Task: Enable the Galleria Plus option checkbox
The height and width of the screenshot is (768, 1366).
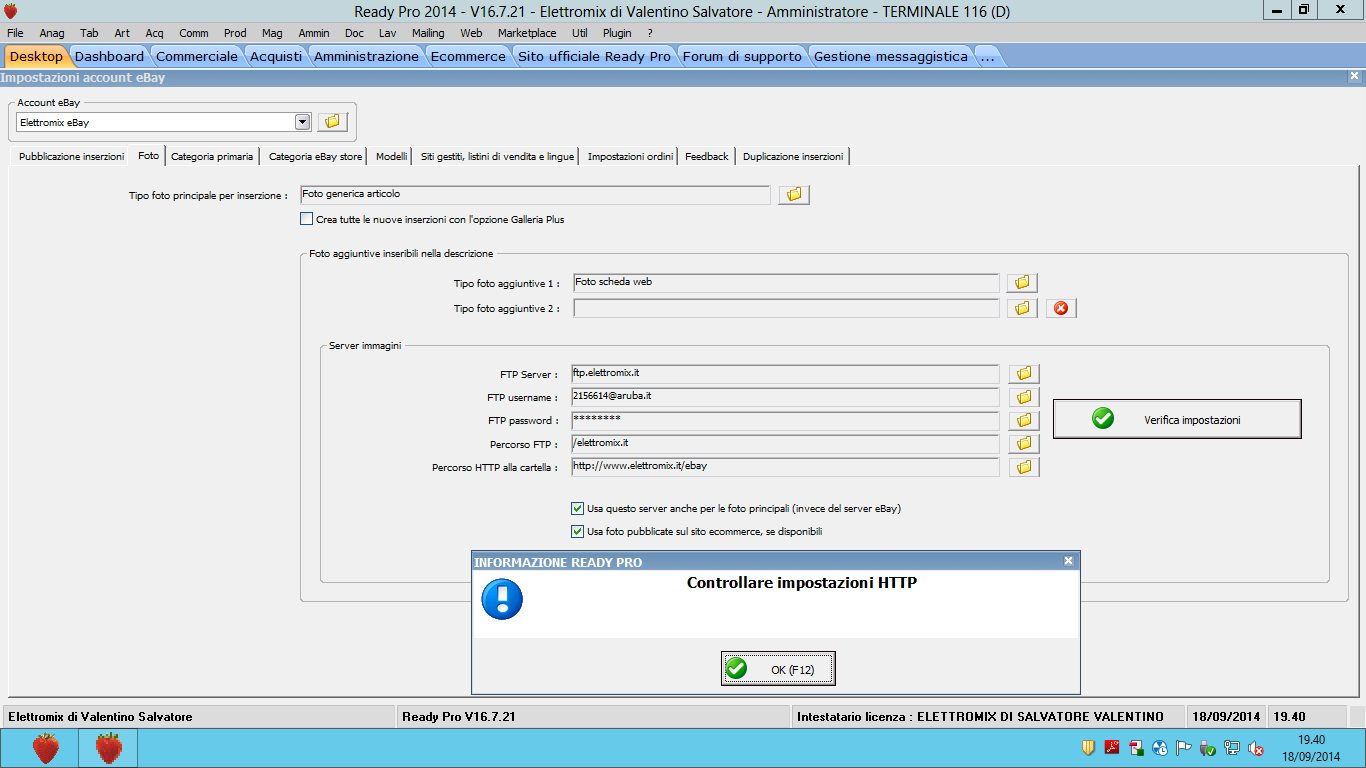Action: click(307, 219)
